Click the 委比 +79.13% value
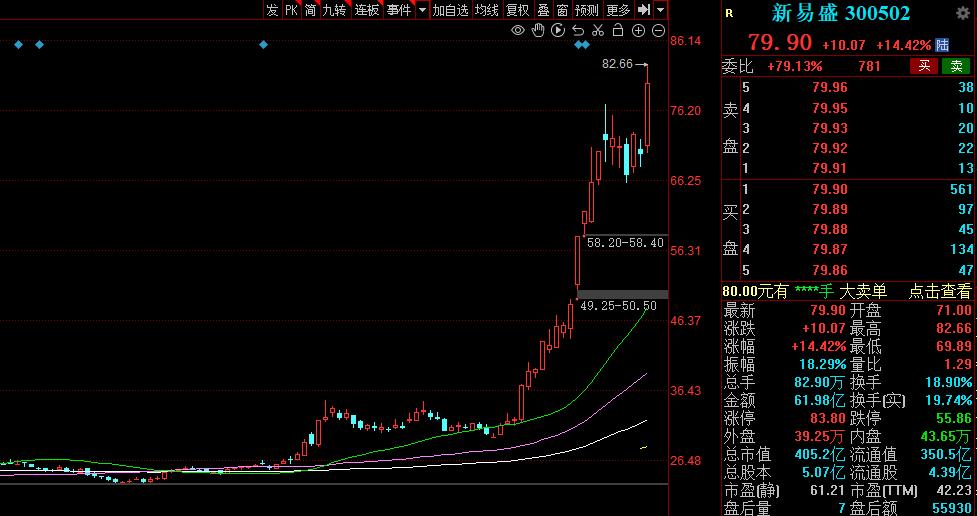 pos(794,66)
